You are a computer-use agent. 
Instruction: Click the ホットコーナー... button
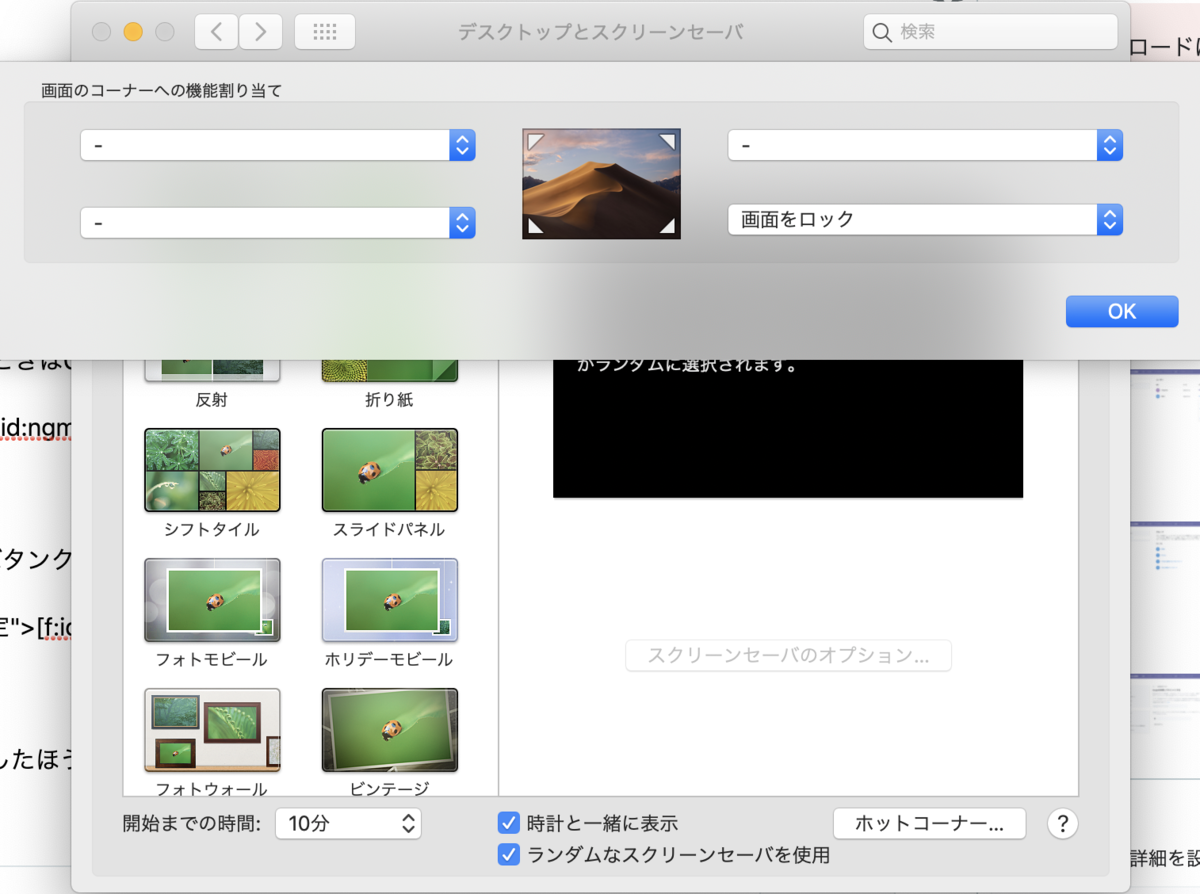coord(929,824)
